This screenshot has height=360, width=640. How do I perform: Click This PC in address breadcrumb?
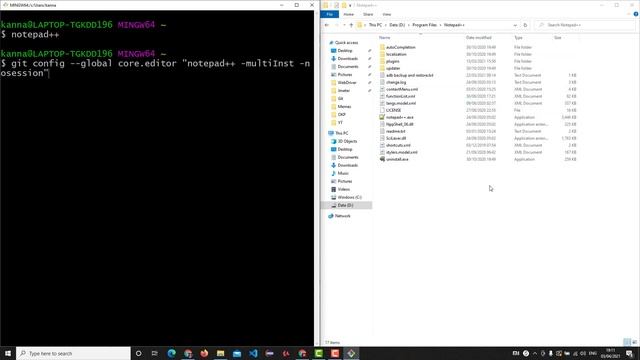(375, 25)
